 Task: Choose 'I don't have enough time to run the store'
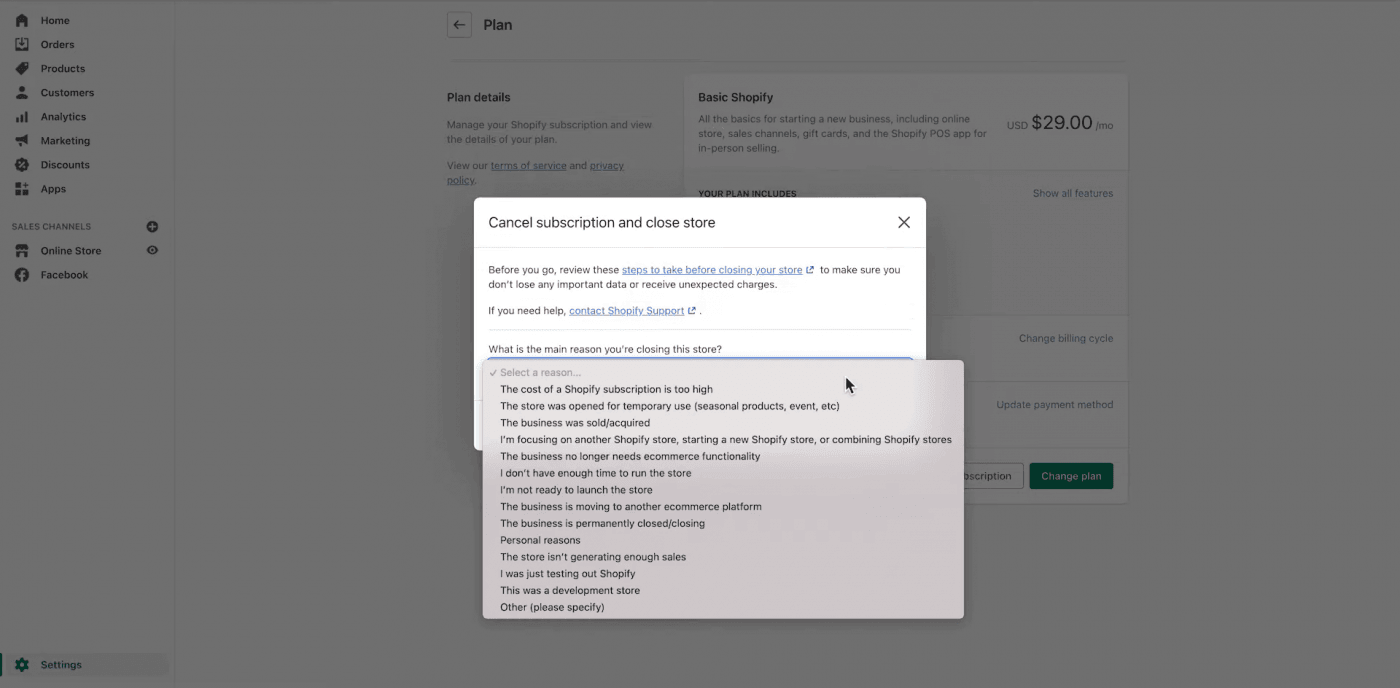[x=723, y=473]
